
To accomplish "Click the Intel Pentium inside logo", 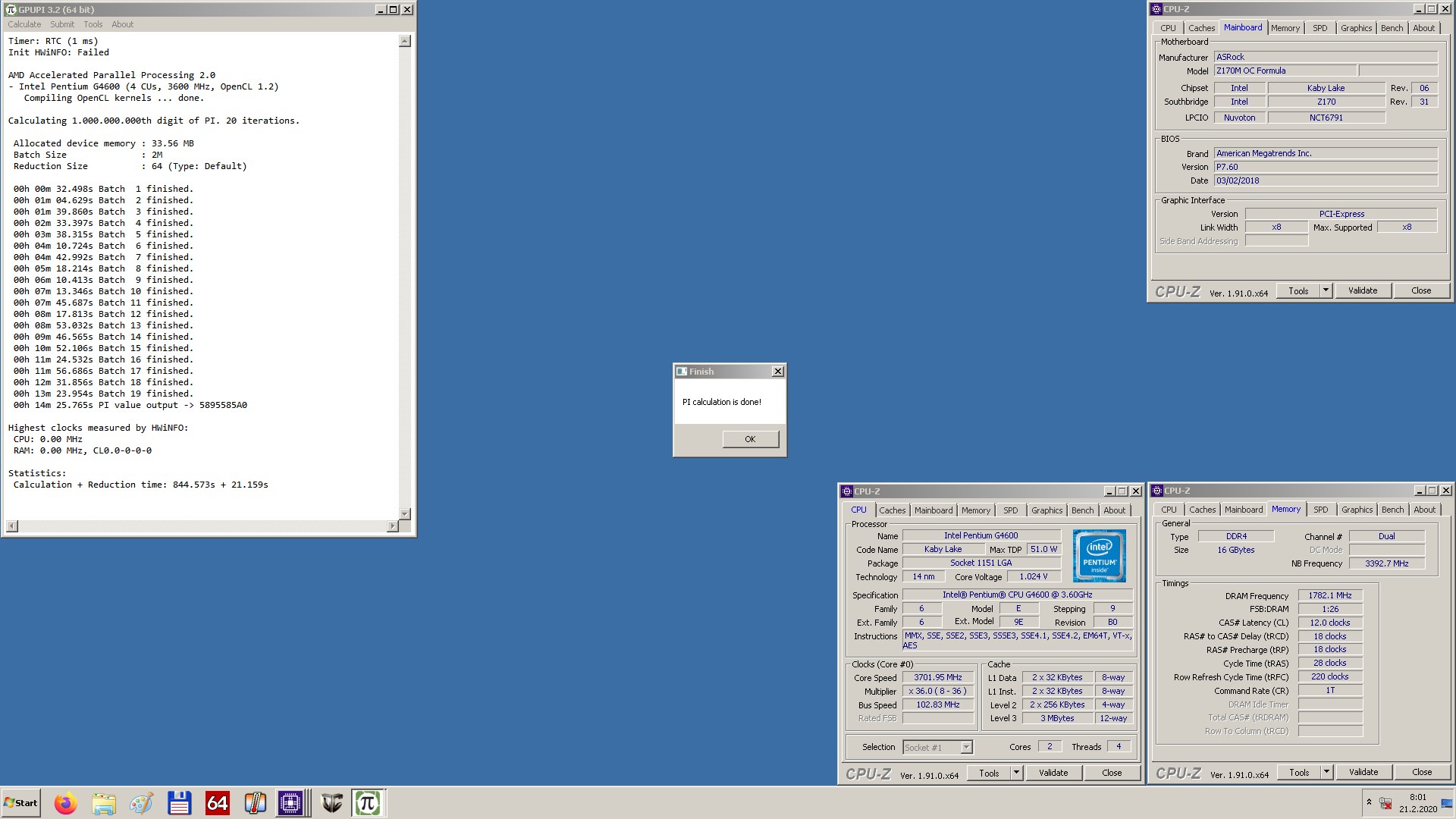I will [1099, 556].
